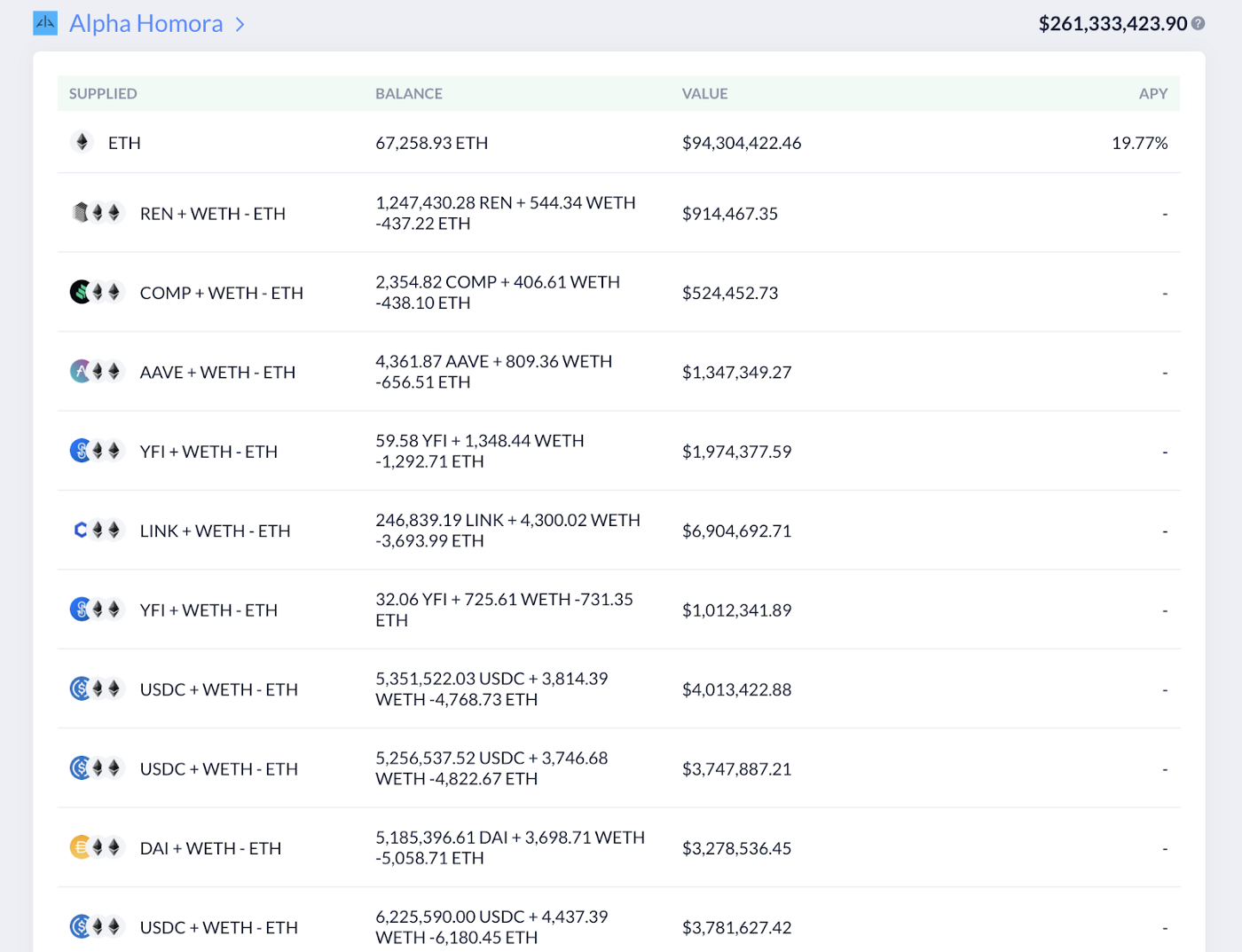Click YFI token icon in the $1,012,341.89 row
1242x952 pixels.
[81, 610]
